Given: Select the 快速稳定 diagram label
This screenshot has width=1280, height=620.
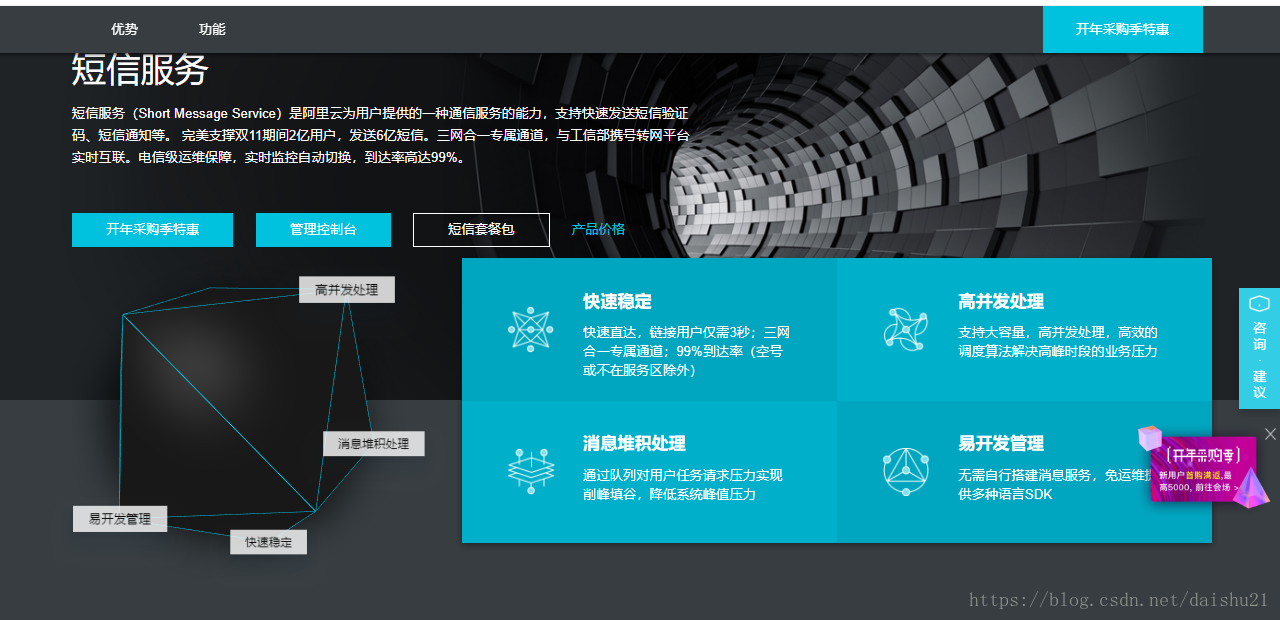Looking at the screenshot, I should 269,542.
